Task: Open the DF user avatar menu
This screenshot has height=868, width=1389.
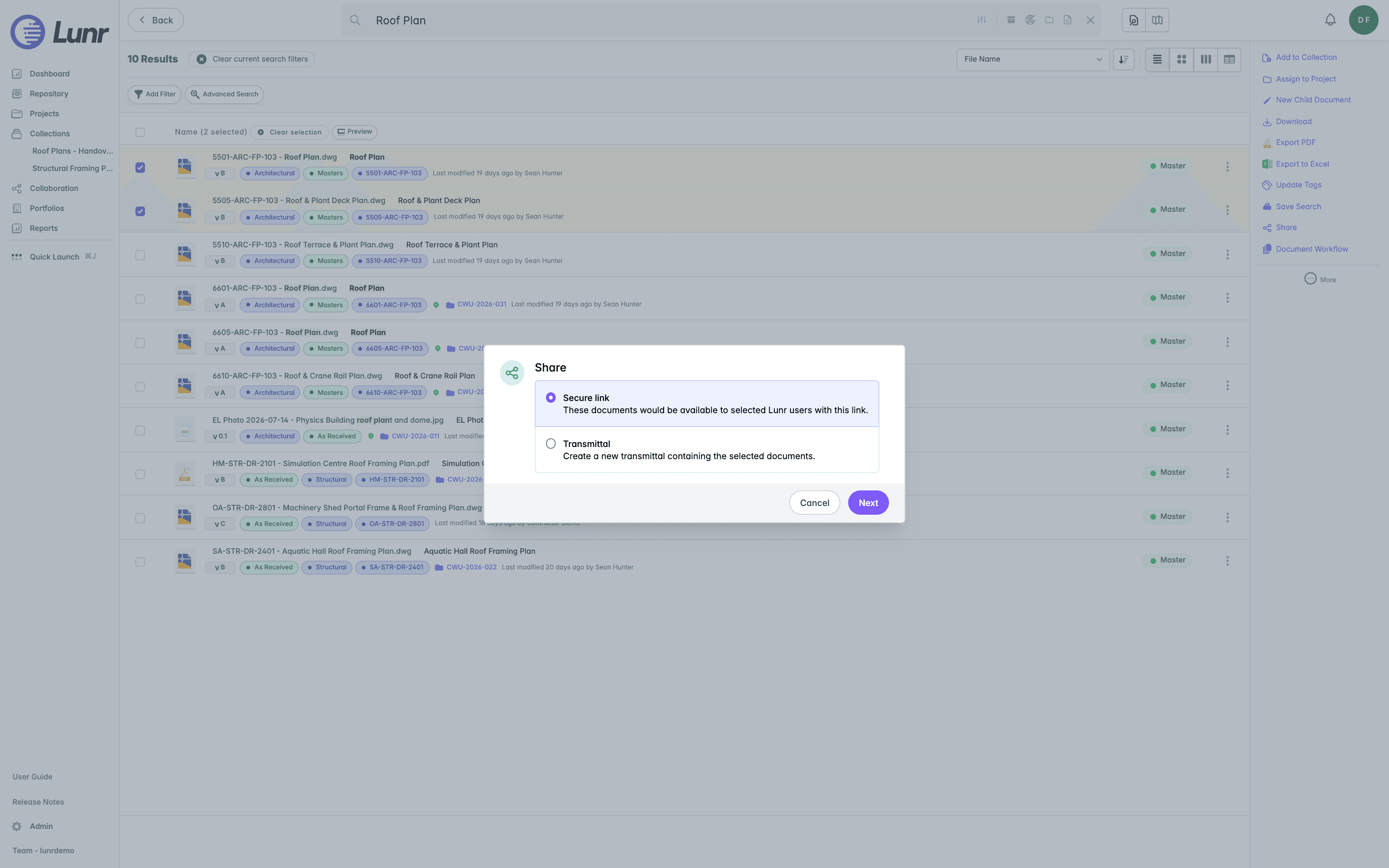Action: pyautogui.click(x=1364, y=20)
